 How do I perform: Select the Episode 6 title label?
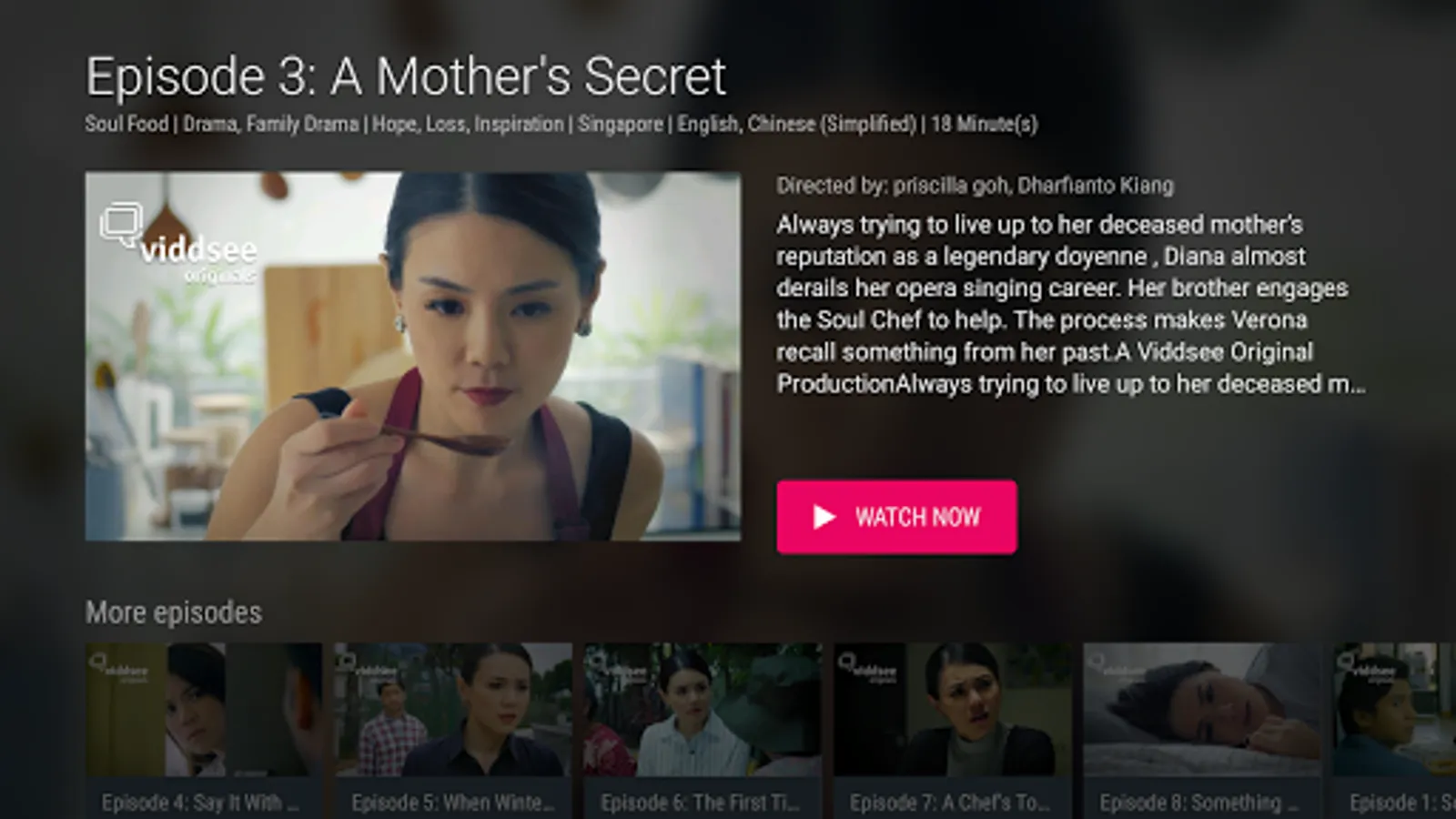click(701, 803)
